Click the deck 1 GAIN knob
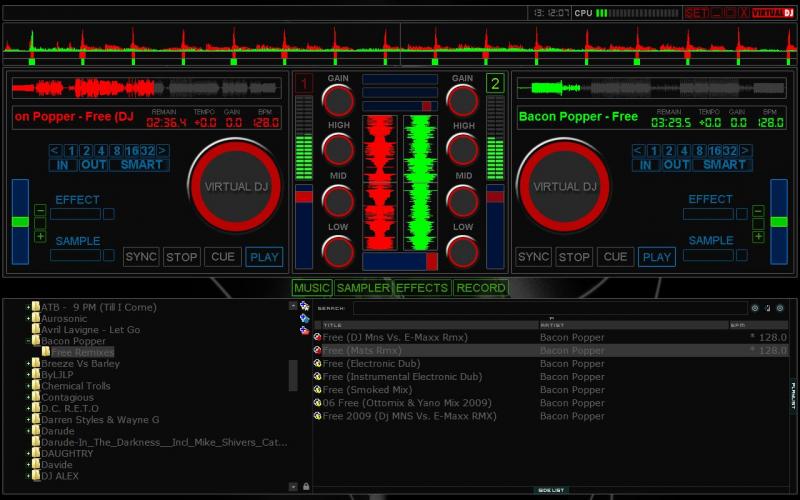 tap(338, 101)
